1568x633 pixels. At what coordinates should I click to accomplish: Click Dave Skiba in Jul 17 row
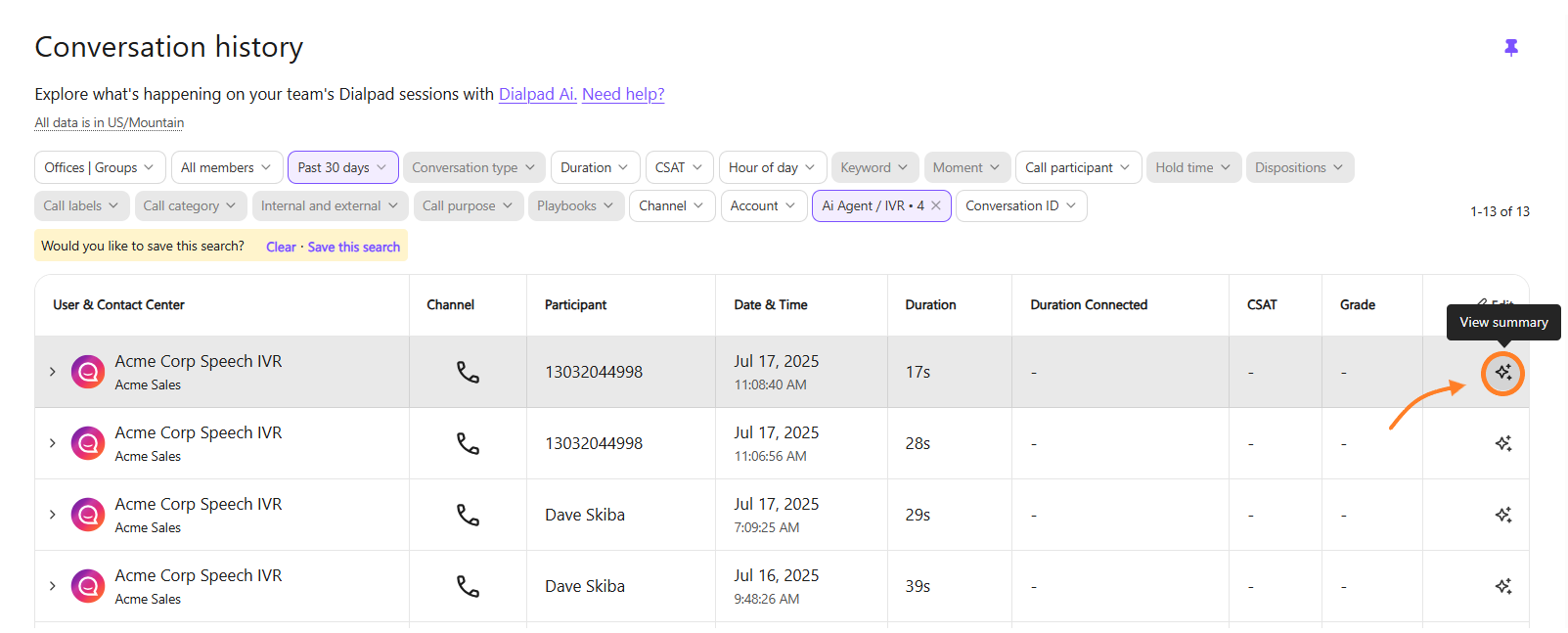585,516
